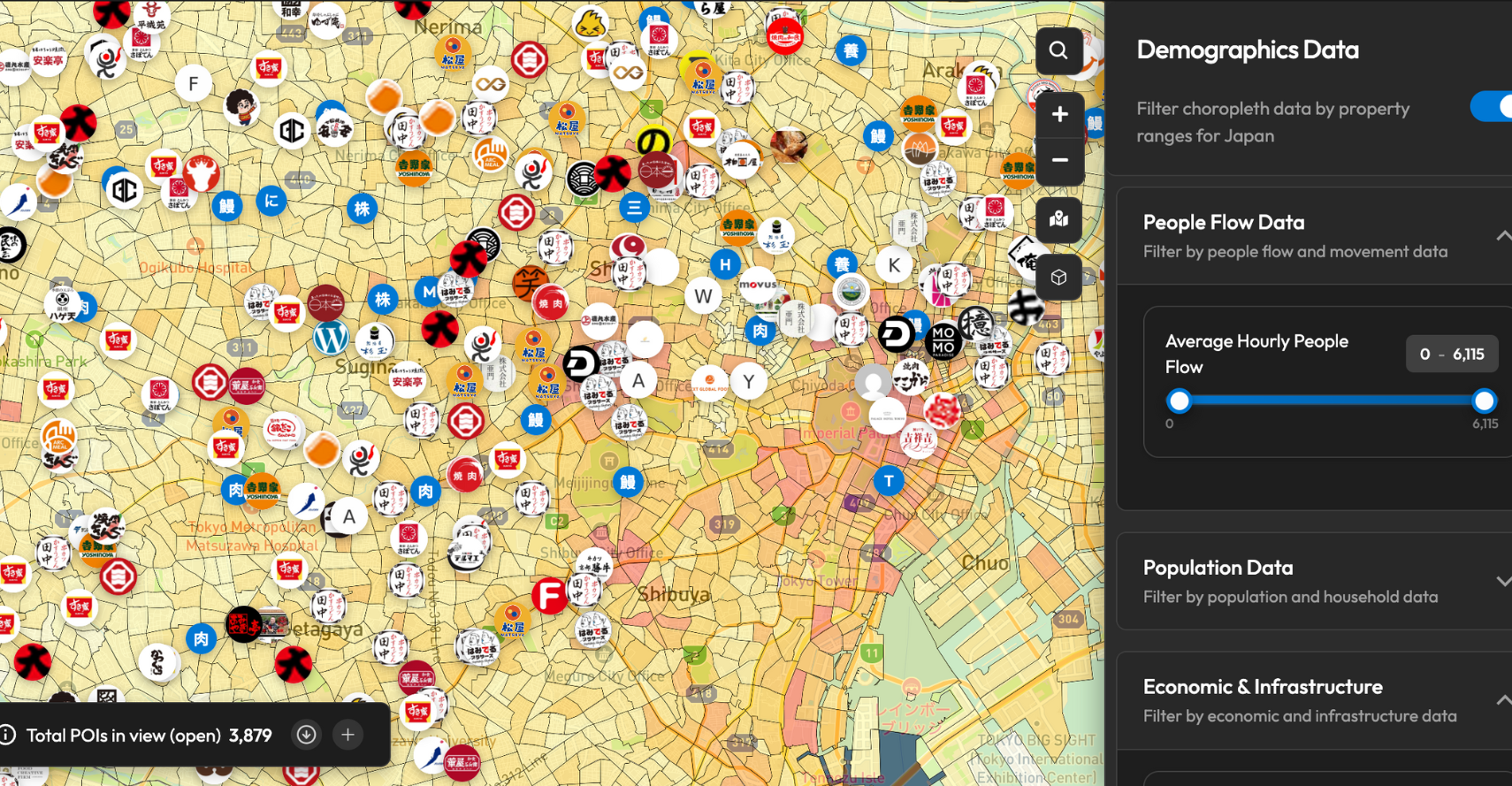Open the black 億 map marker
The width and height of the screenshot is (1512, 786).
(x=976, y=324)
